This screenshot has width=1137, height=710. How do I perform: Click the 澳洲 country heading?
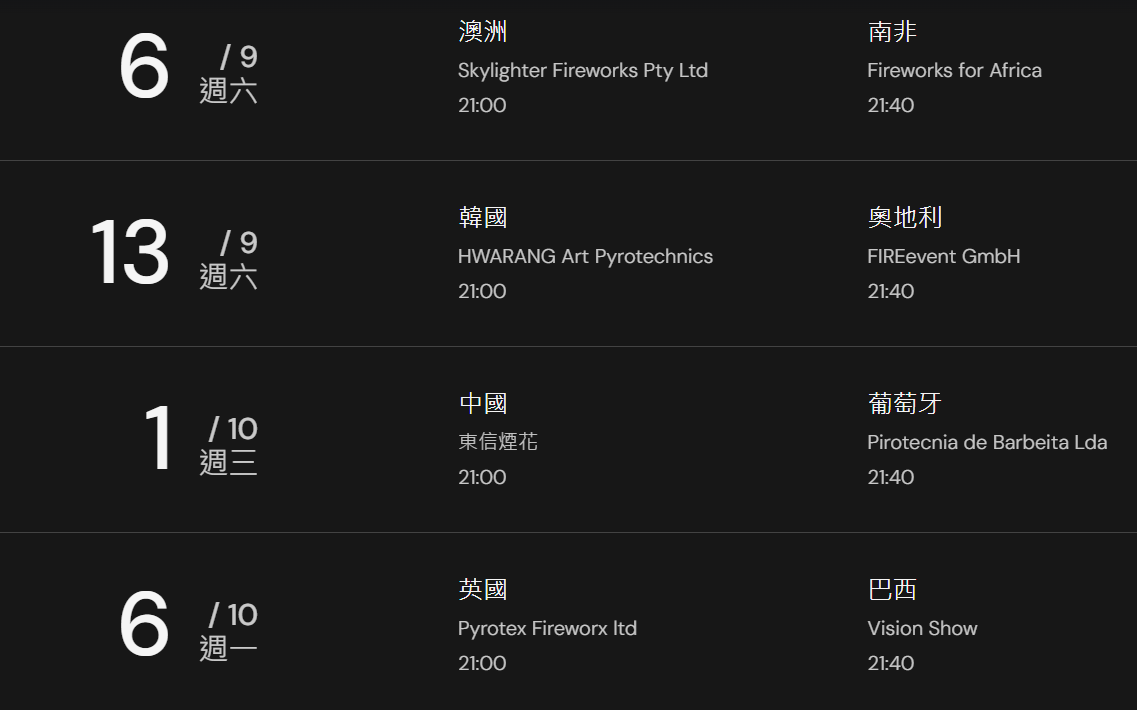click(483, 32)
